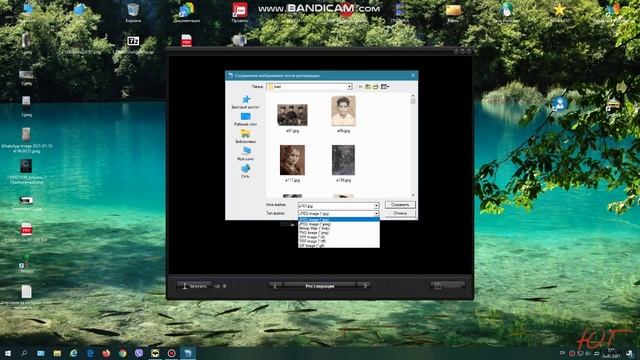Launch Firefox from the taskbar
Screen dimensions: 640x360
coord(106,353)
